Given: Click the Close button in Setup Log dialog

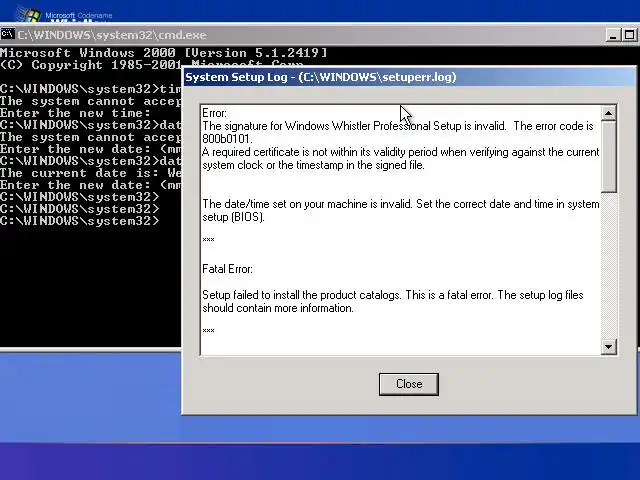Looking at the screenshot, I should 409,384.
